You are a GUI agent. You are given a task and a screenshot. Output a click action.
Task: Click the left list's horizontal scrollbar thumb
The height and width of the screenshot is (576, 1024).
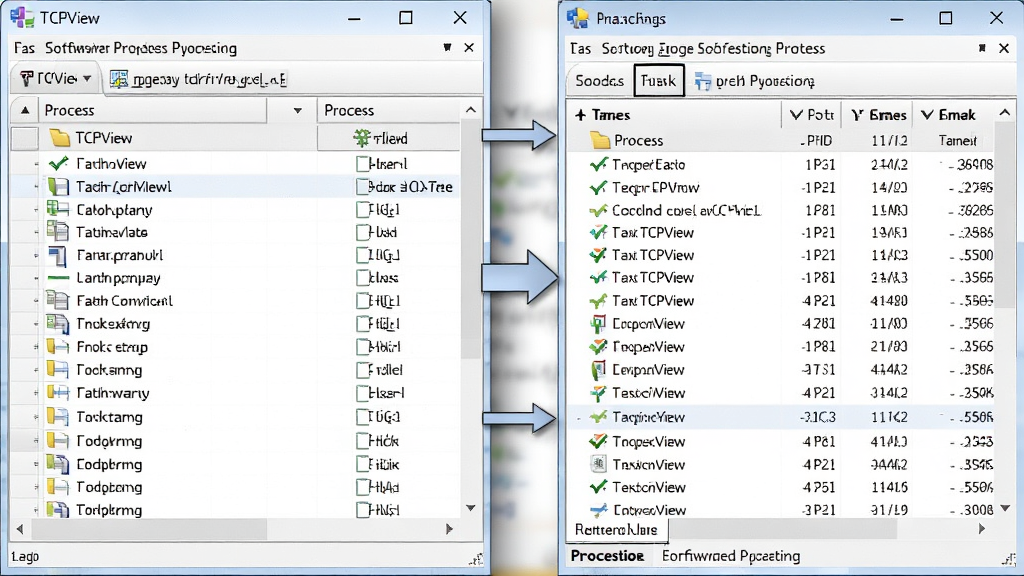149,529
